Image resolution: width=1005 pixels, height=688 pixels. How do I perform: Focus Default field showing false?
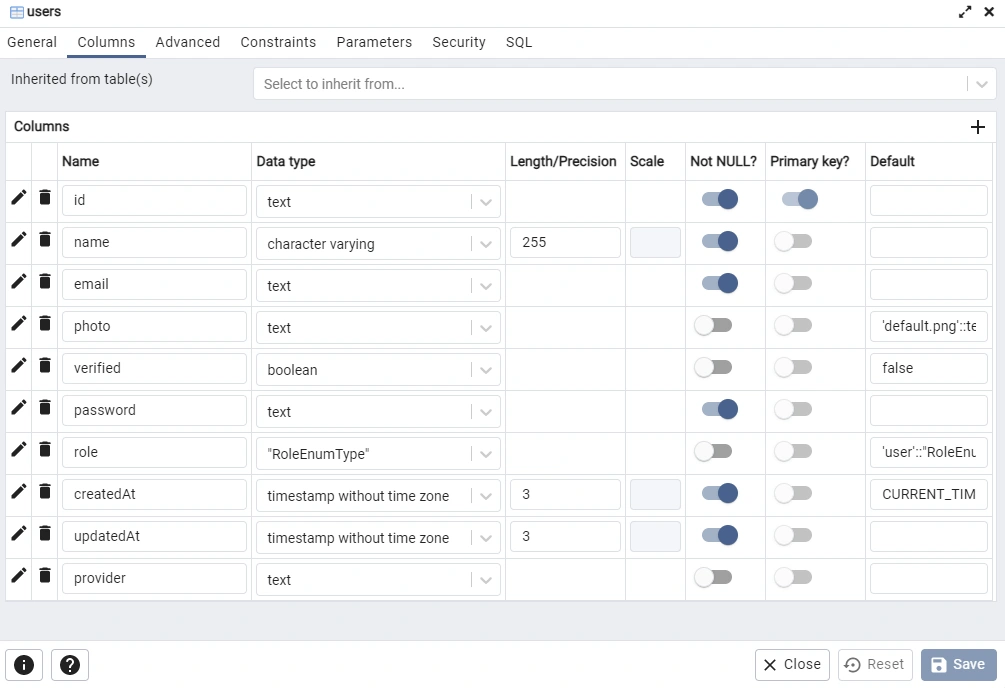[x=929, y=368]
